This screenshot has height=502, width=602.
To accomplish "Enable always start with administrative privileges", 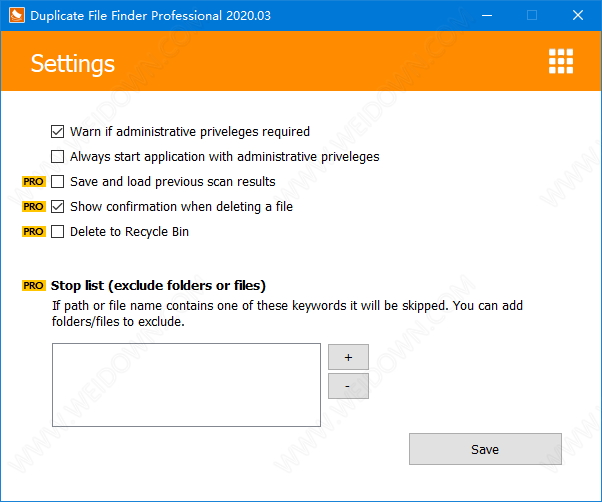I will point(58,156).
